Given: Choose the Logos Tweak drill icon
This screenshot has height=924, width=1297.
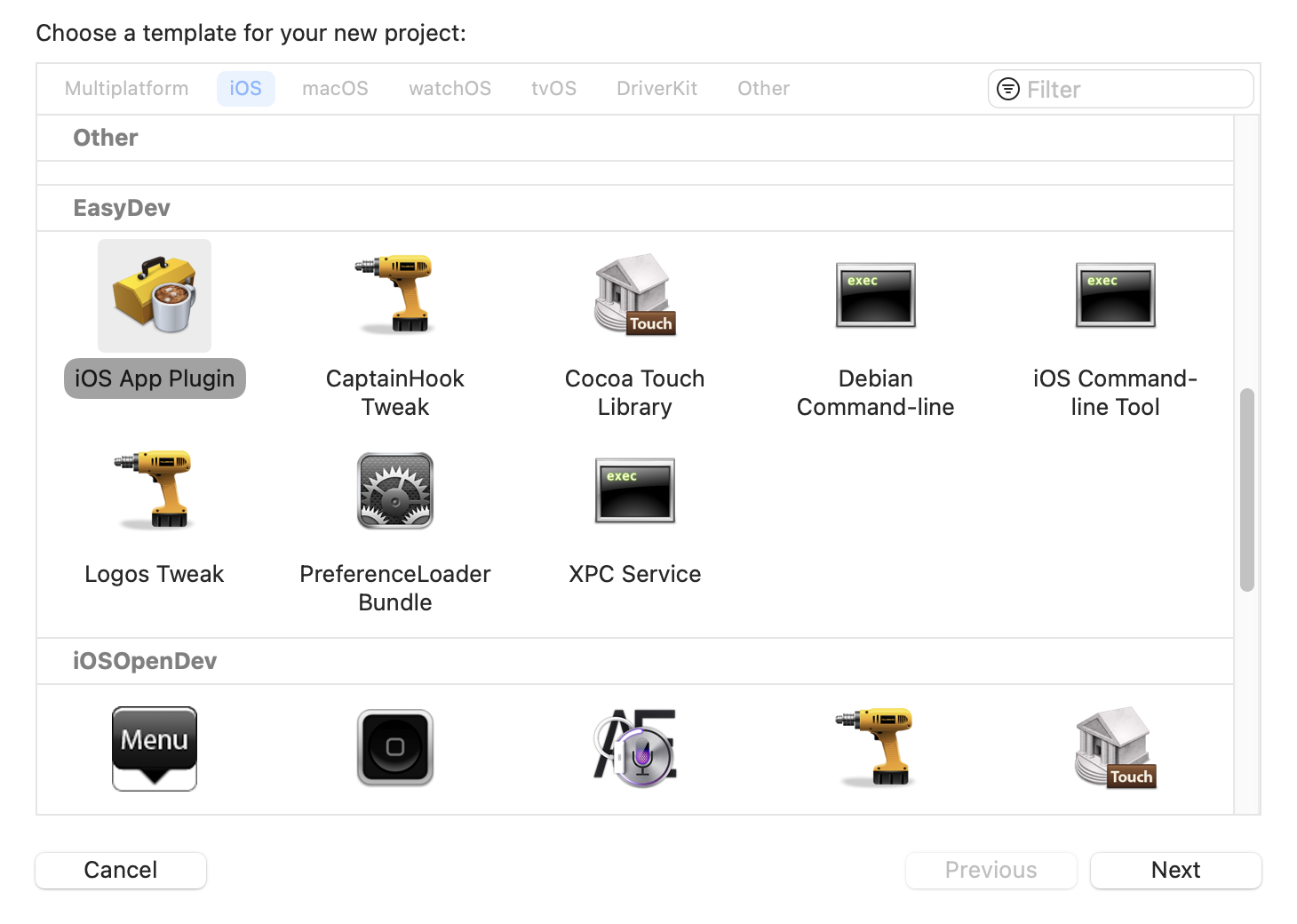Looking at the screenshot, I should pos(155,490).
